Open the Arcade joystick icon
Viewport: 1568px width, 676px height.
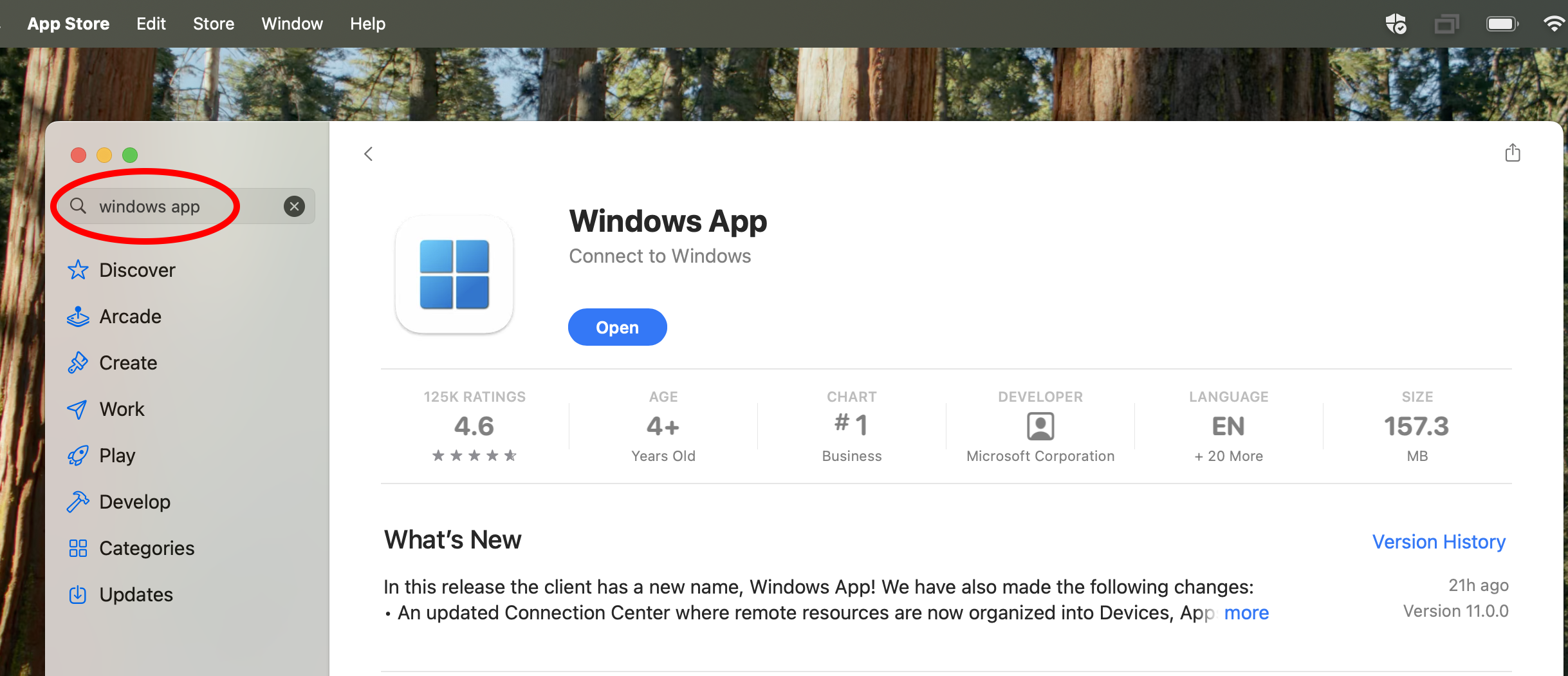tap(78, 316)
